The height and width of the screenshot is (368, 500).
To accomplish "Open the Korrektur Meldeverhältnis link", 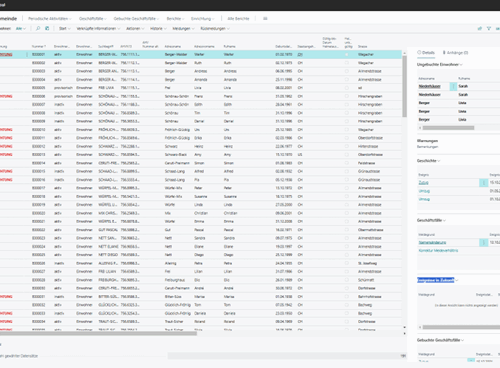I will coord(438,251).
